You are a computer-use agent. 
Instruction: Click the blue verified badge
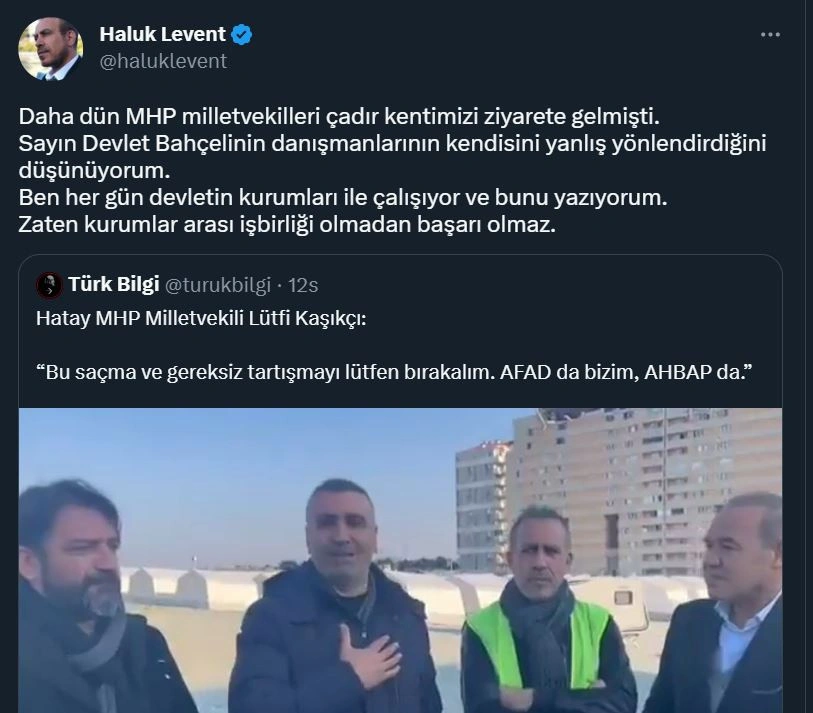[x=242, y=35]
